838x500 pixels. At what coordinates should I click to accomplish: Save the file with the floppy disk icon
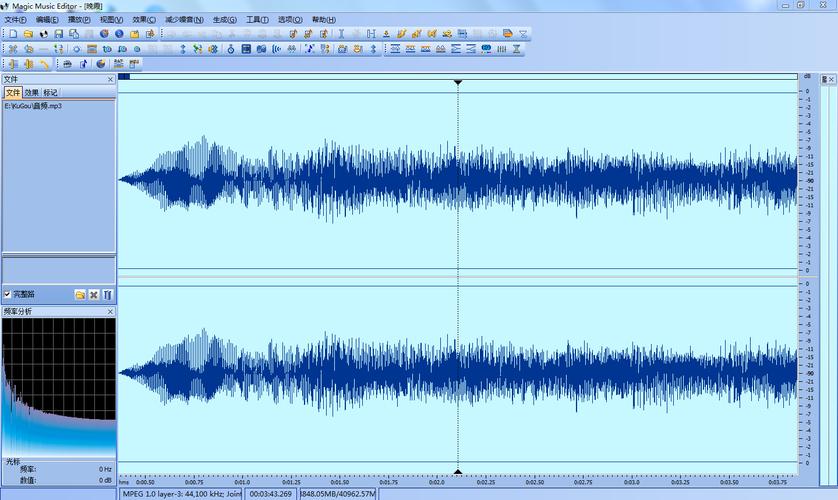click(59, 34)
